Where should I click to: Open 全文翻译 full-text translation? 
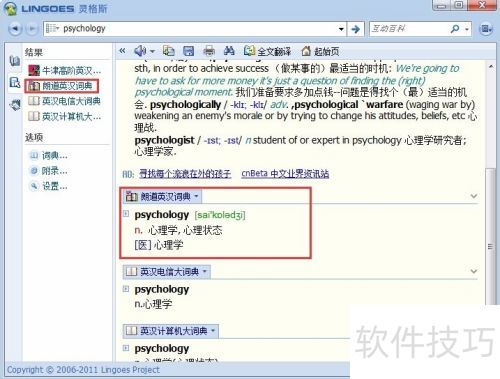[267, 51]
